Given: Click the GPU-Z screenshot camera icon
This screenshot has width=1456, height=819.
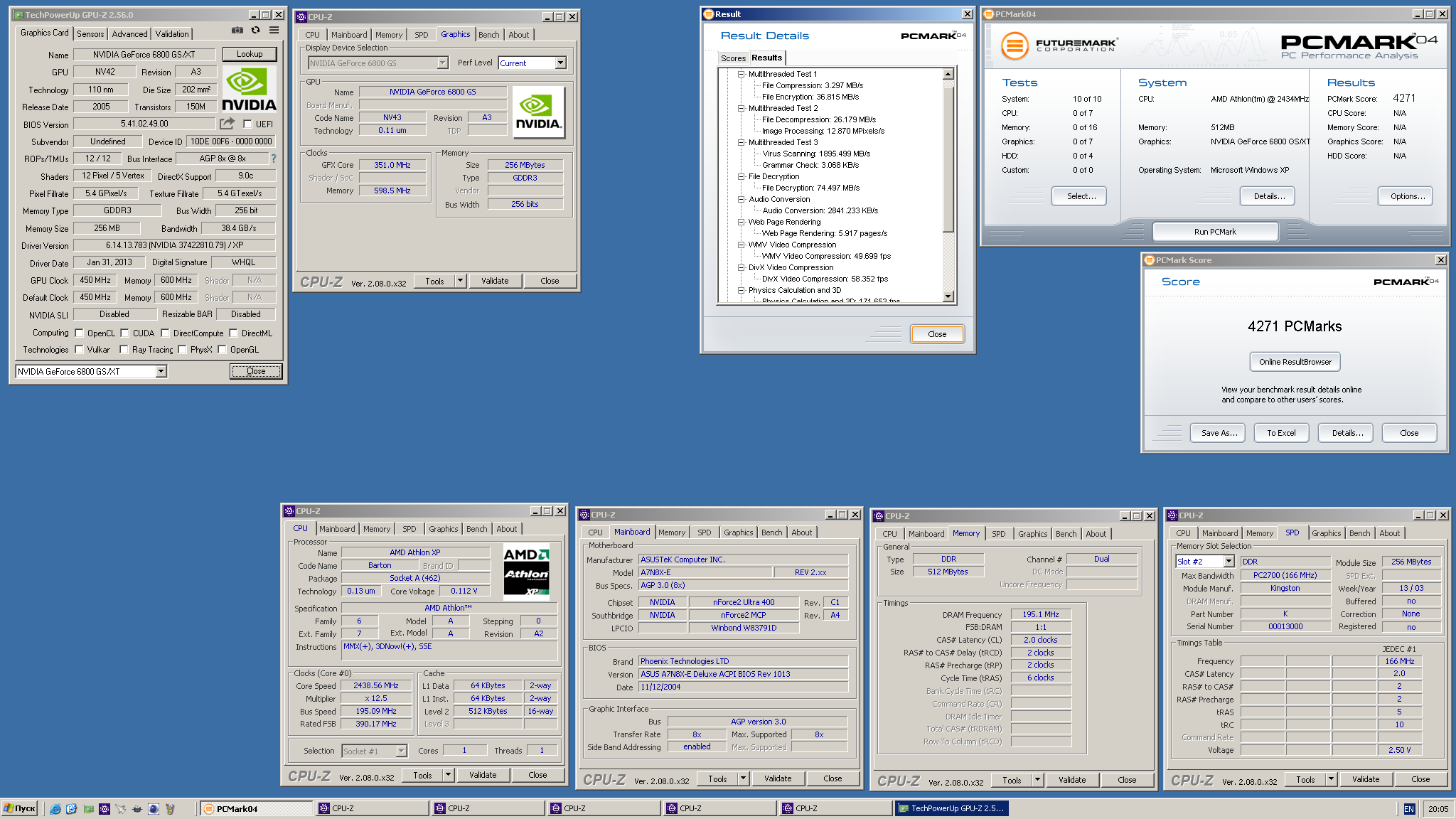Looking at the screenshot, I should [237, 31].
